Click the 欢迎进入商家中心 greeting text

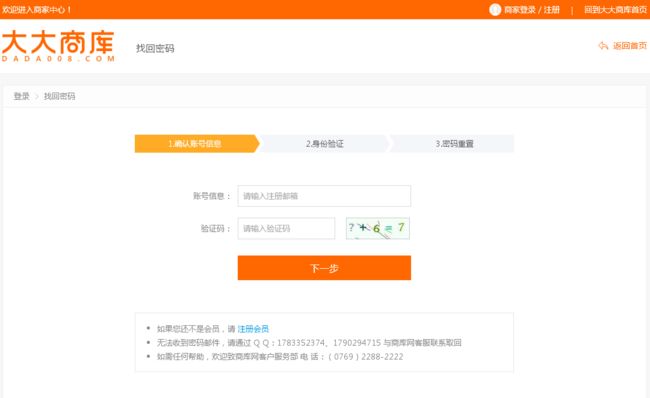(36, 10)
